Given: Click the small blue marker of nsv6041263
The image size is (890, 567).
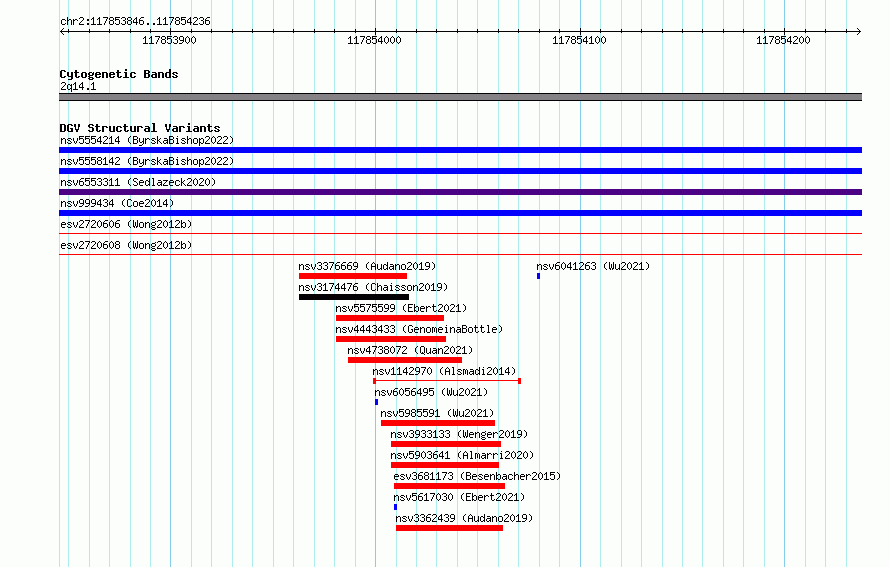Looking at the screenshot, I should coord(539,276).
